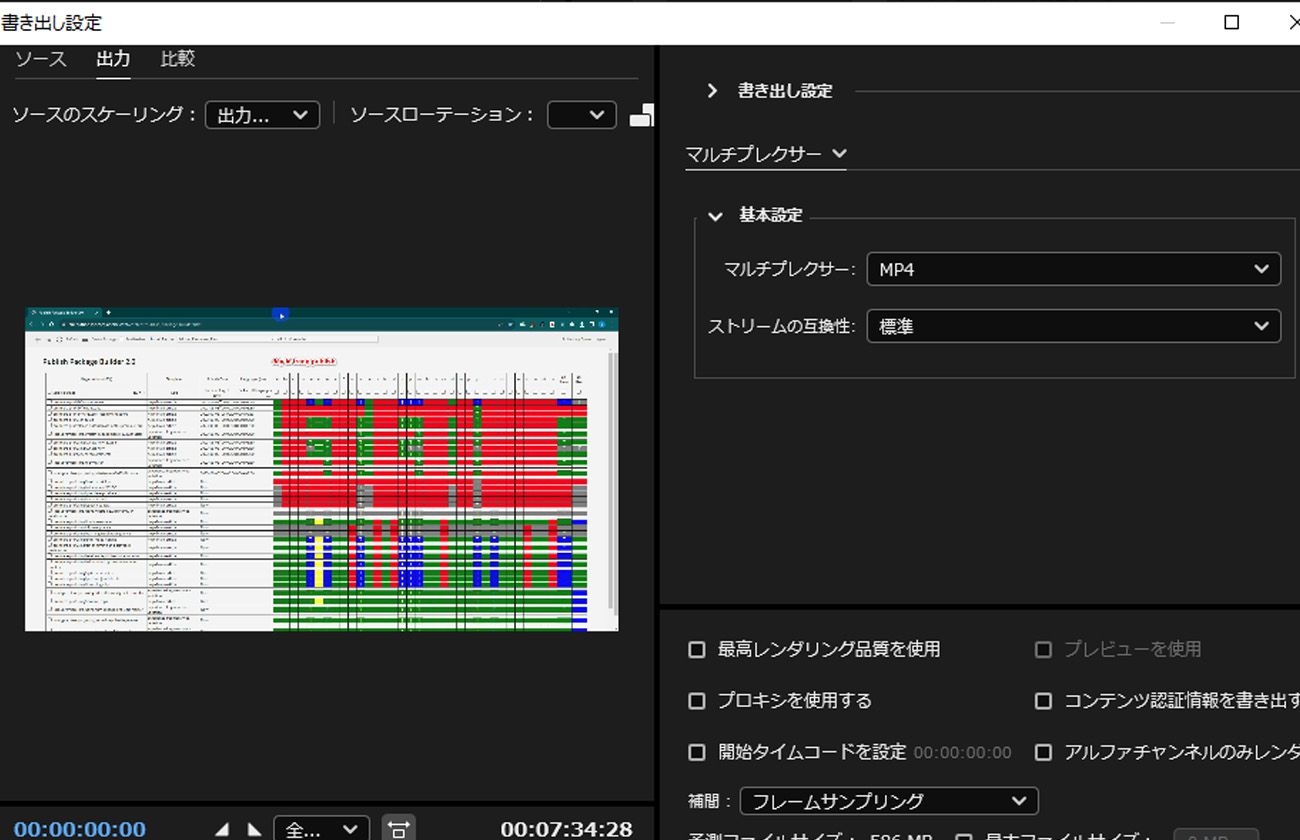The width and height of the screenshot is (1300, 840).
Task: Enable アルファチャンネルのみレンダリング option
Action: 1043,752
